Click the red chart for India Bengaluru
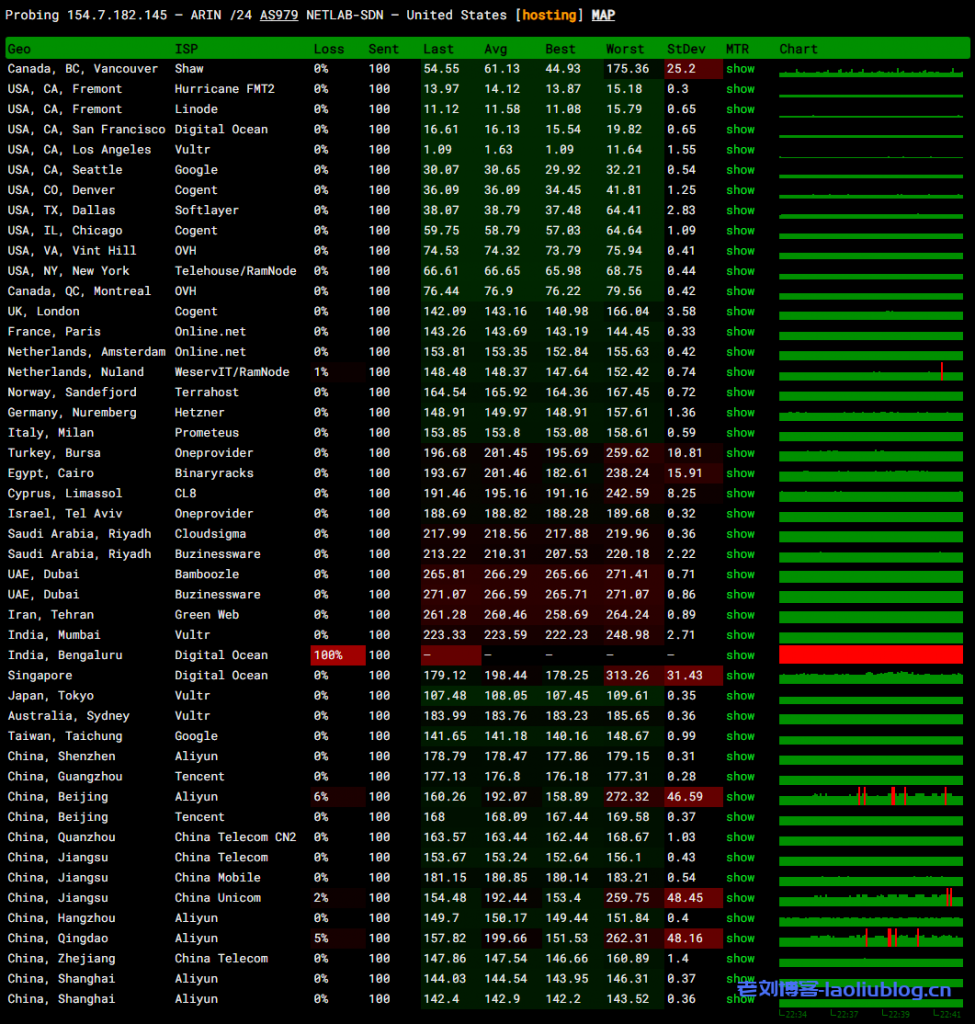Screen dimensions: 975x1024 click(x=871, y=655)
